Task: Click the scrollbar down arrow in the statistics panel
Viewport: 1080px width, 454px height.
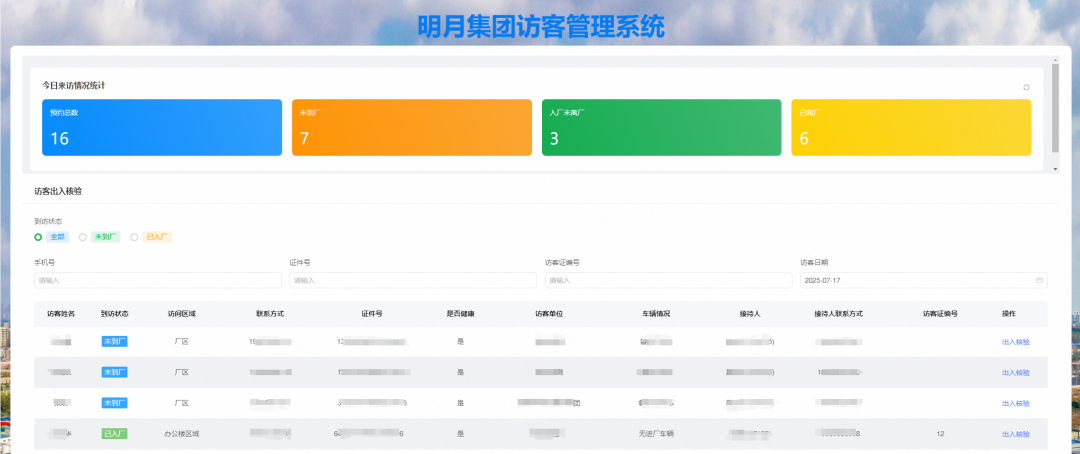Action: tap(1055, 169)
